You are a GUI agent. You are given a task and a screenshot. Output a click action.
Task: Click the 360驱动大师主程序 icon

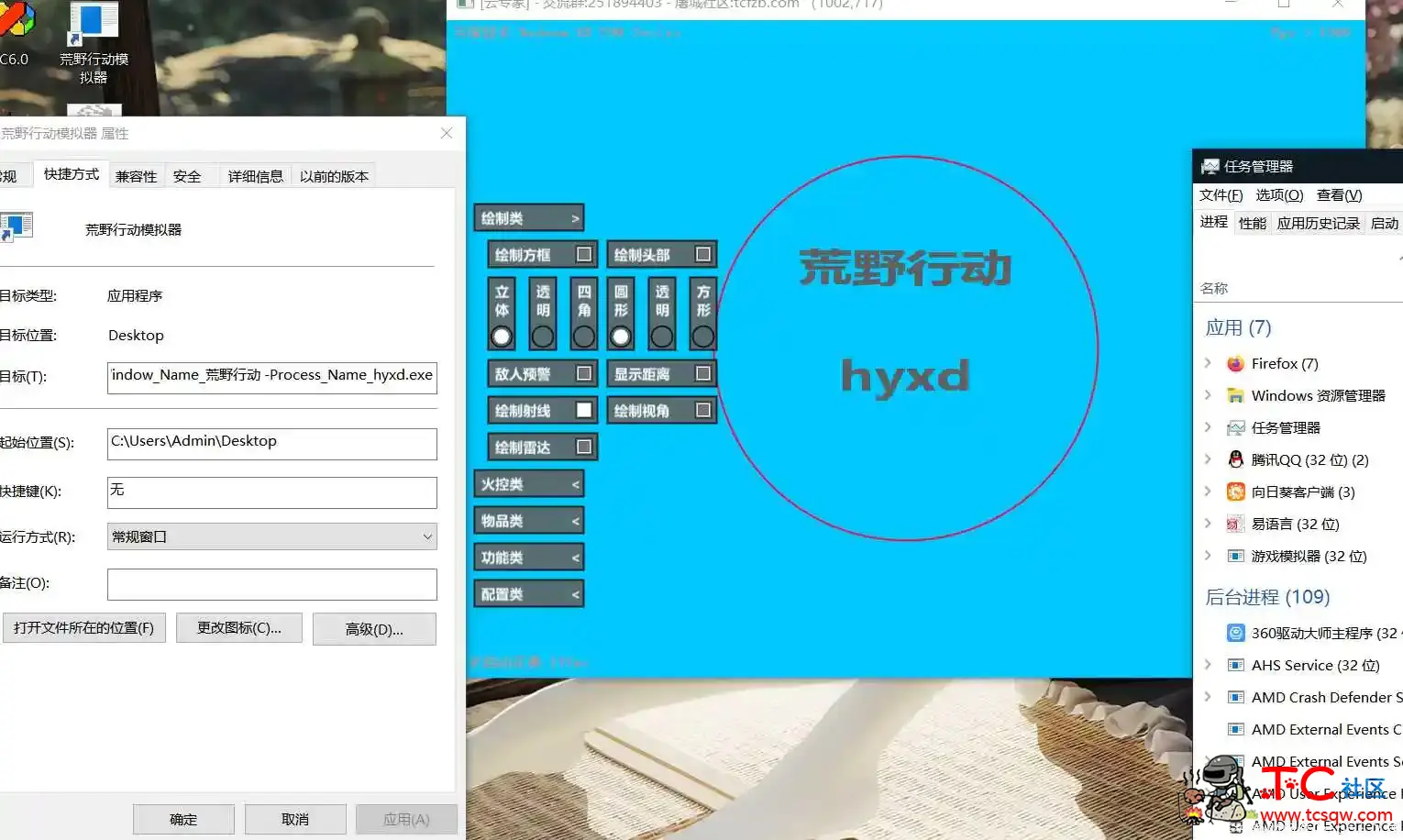[1236, 633]
